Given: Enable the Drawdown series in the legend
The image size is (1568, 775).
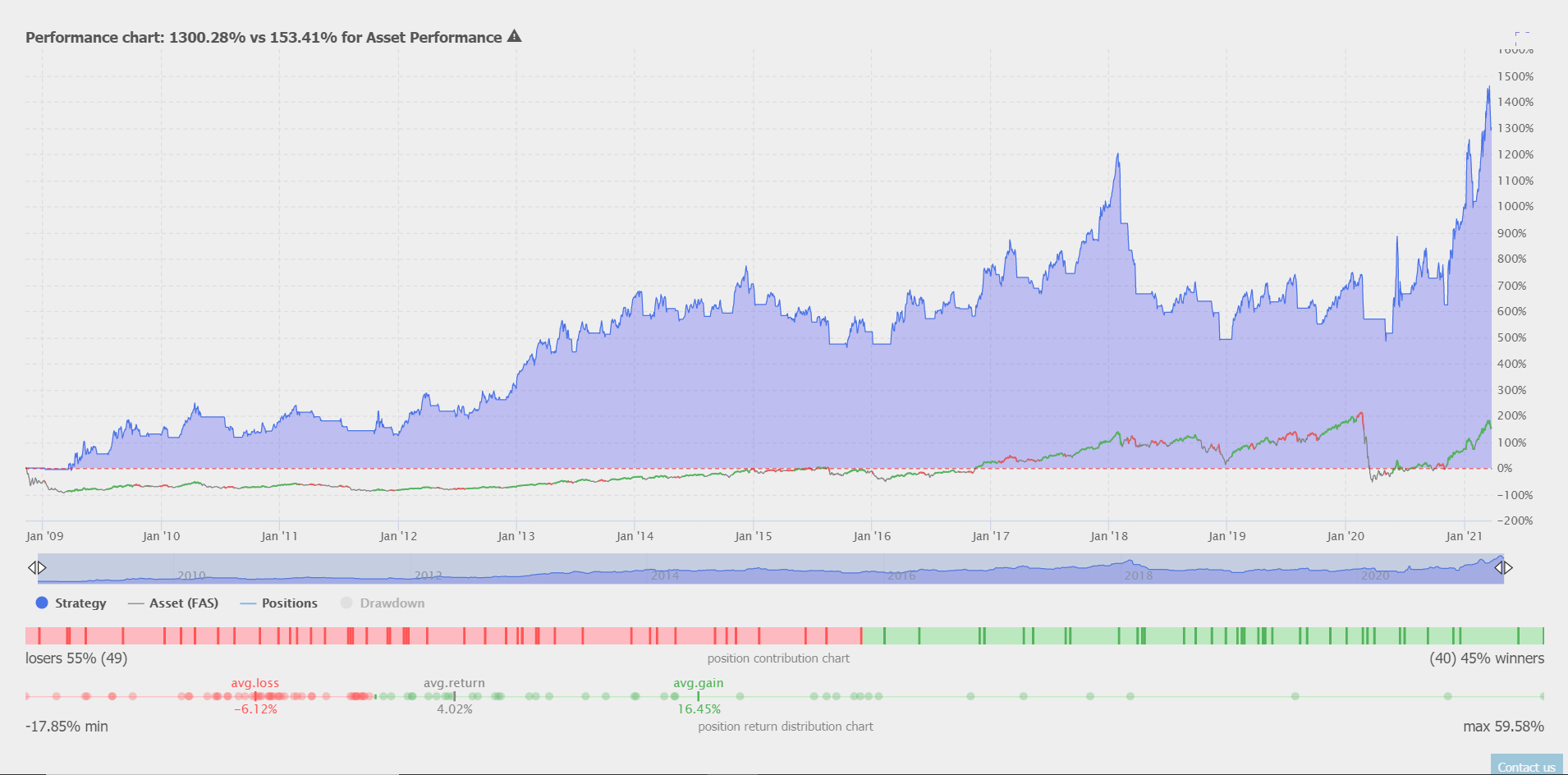Looking at the screenshot, I should 392,603.
